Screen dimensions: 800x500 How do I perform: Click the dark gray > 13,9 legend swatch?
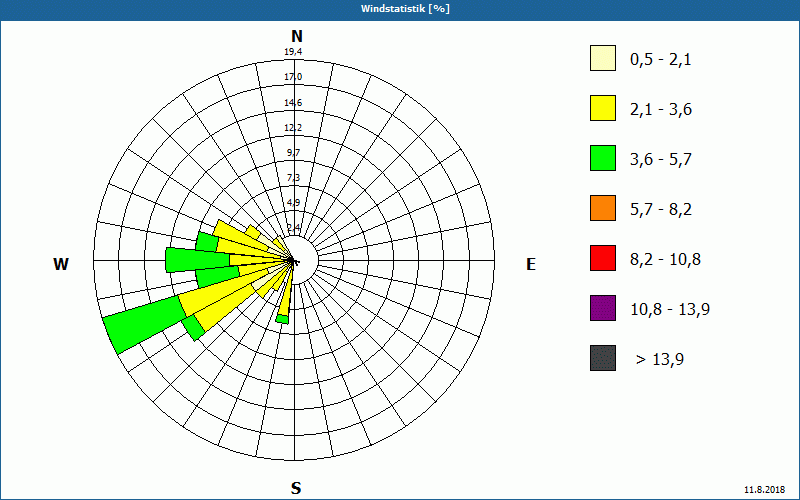(x=603, y=358)
